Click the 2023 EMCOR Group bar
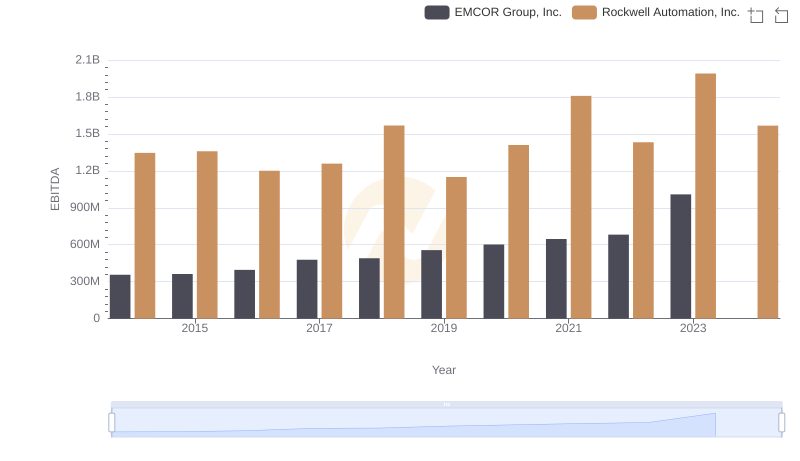 pyautogui.click(x=681, y=256)
